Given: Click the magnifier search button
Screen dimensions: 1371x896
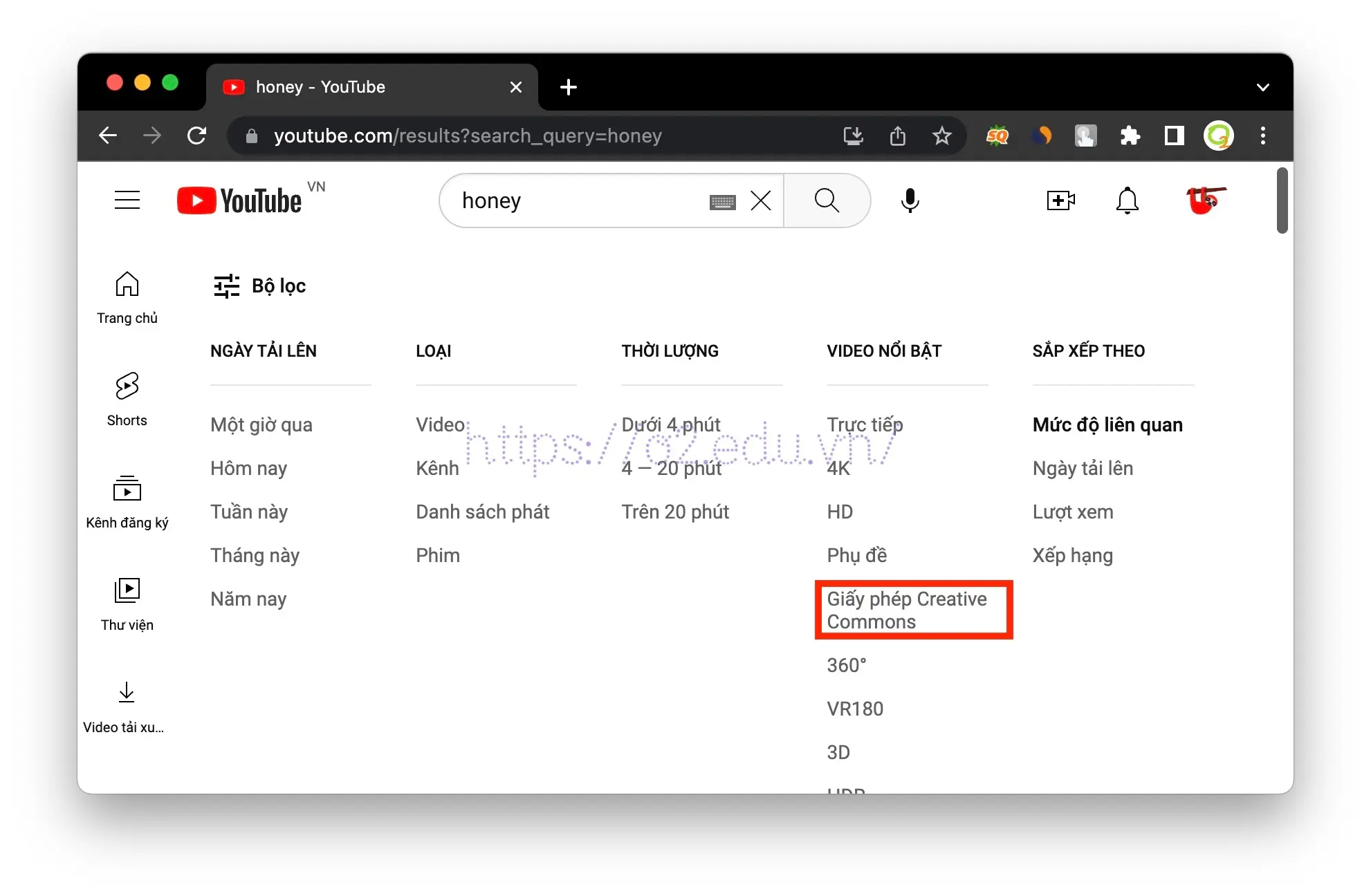Looking at the screenshot, I should 827,200.
